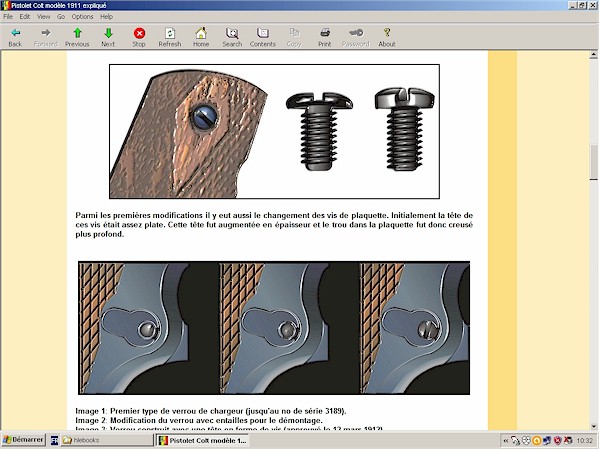Go back with the Back arrow
600x450 pixels.
tap(15, 37)
